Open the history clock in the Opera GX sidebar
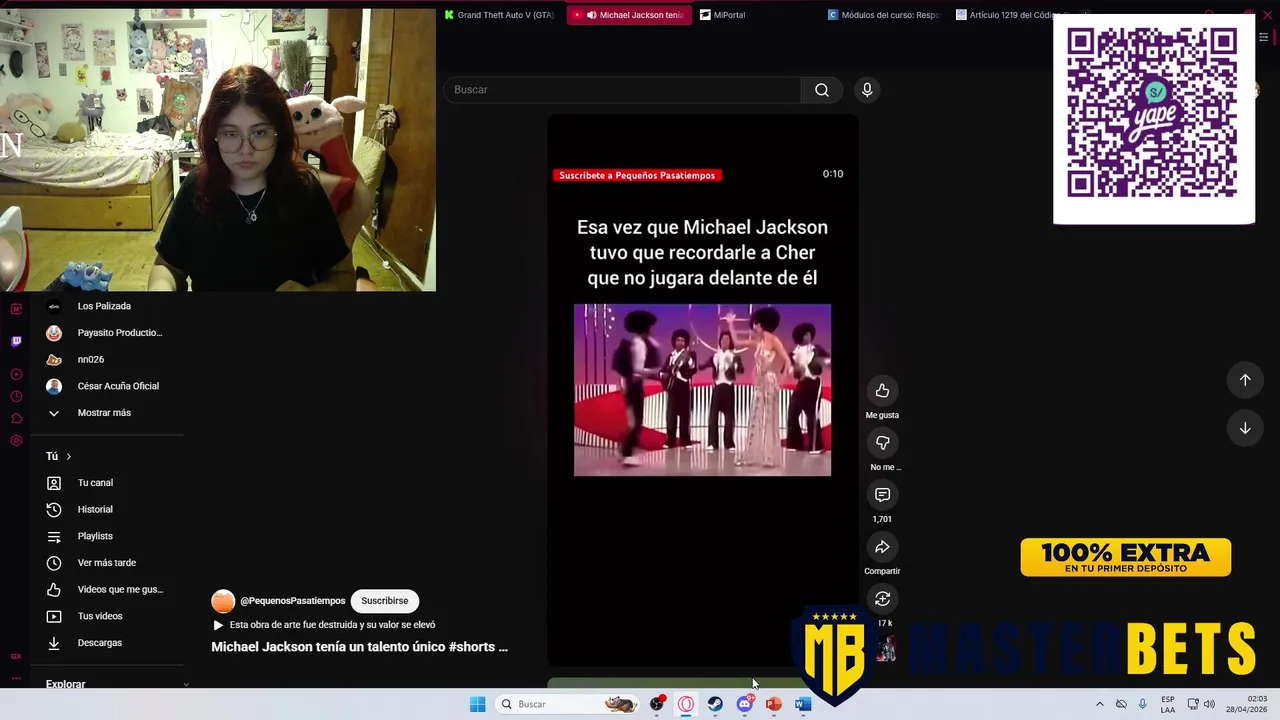Viewport: 1280px width, 720px height. click(16, 397)
